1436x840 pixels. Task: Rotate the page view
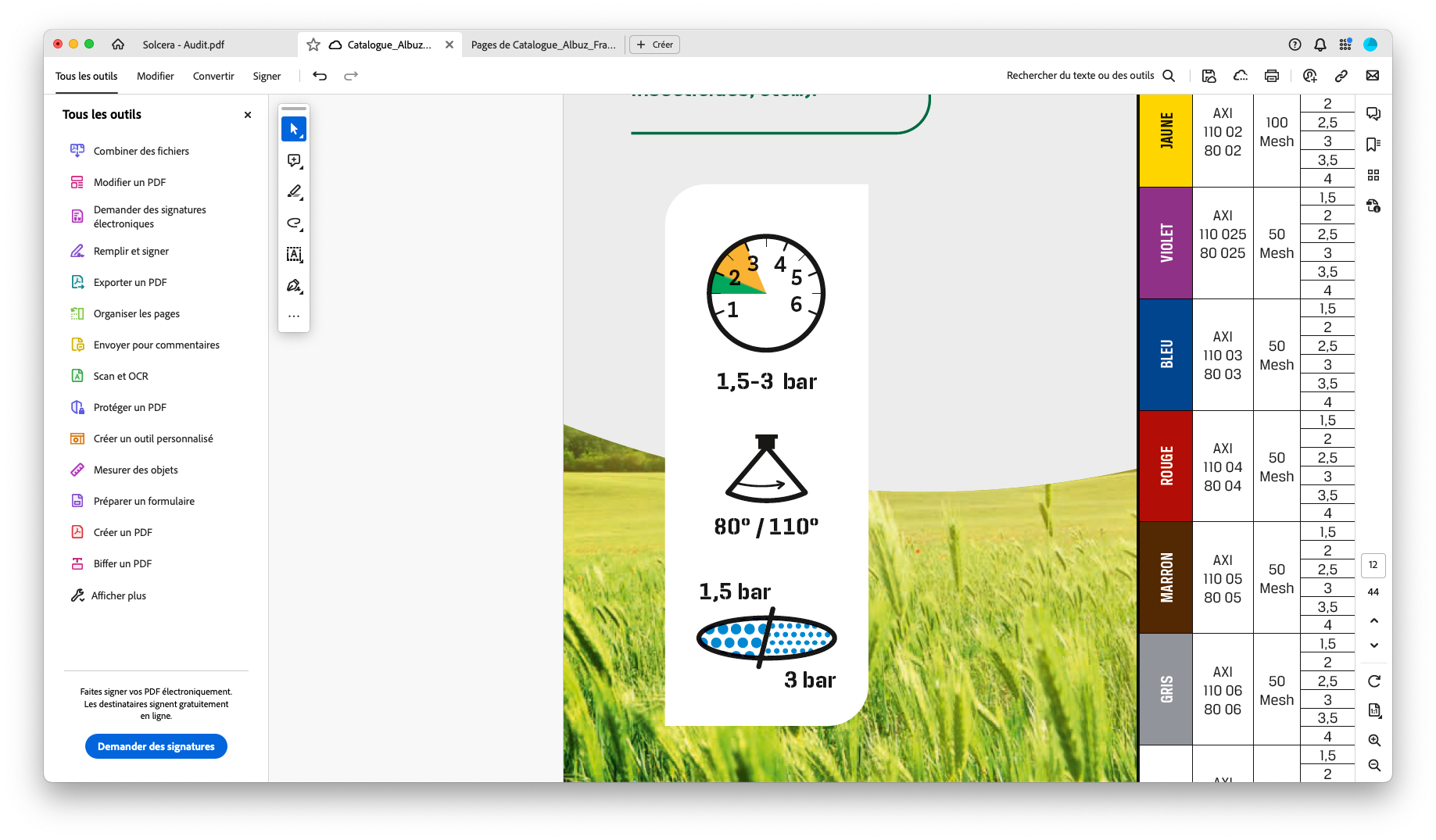(x=1373, y=681)
